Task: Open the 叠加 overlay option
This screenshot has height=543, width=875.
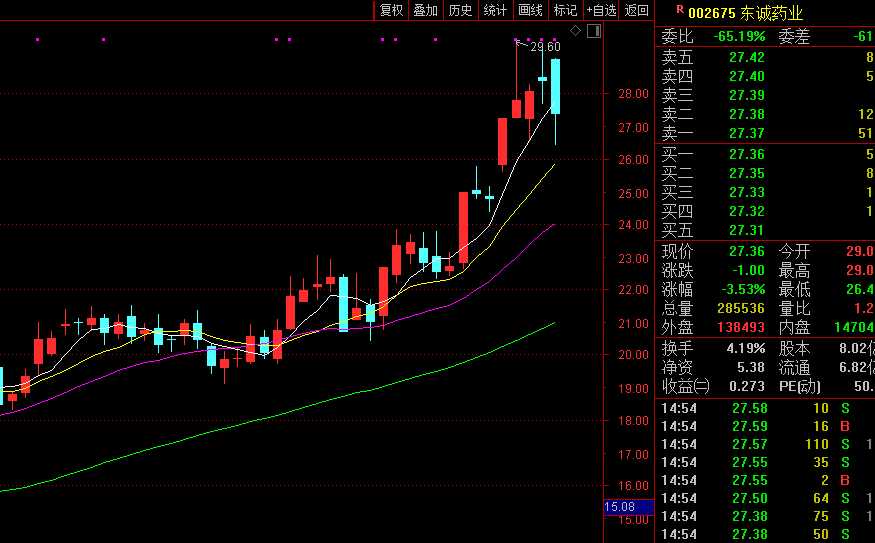Action: (426, 10)
